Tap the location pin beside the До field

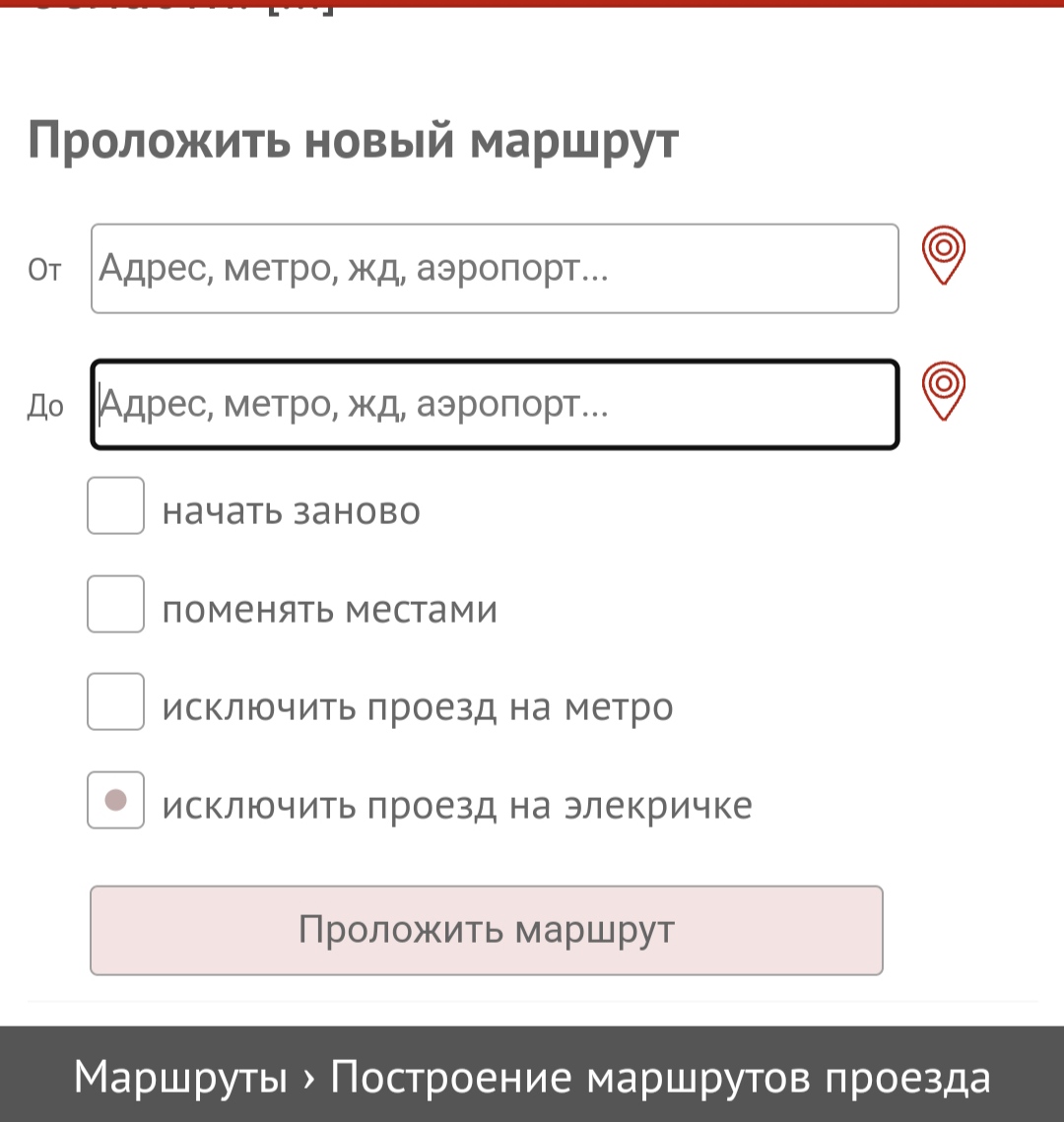(x=943, y=392)
